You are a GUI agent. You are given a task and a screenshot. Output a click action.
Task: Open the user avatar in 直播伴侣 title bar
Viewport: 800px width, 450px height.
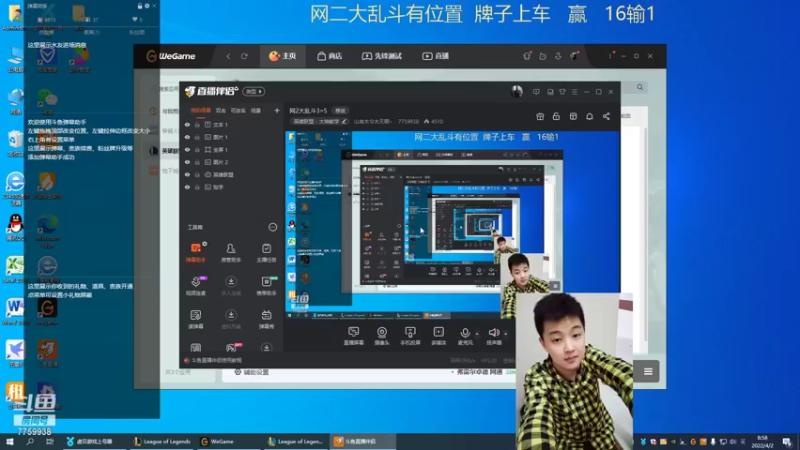click(x=517, y=91)
